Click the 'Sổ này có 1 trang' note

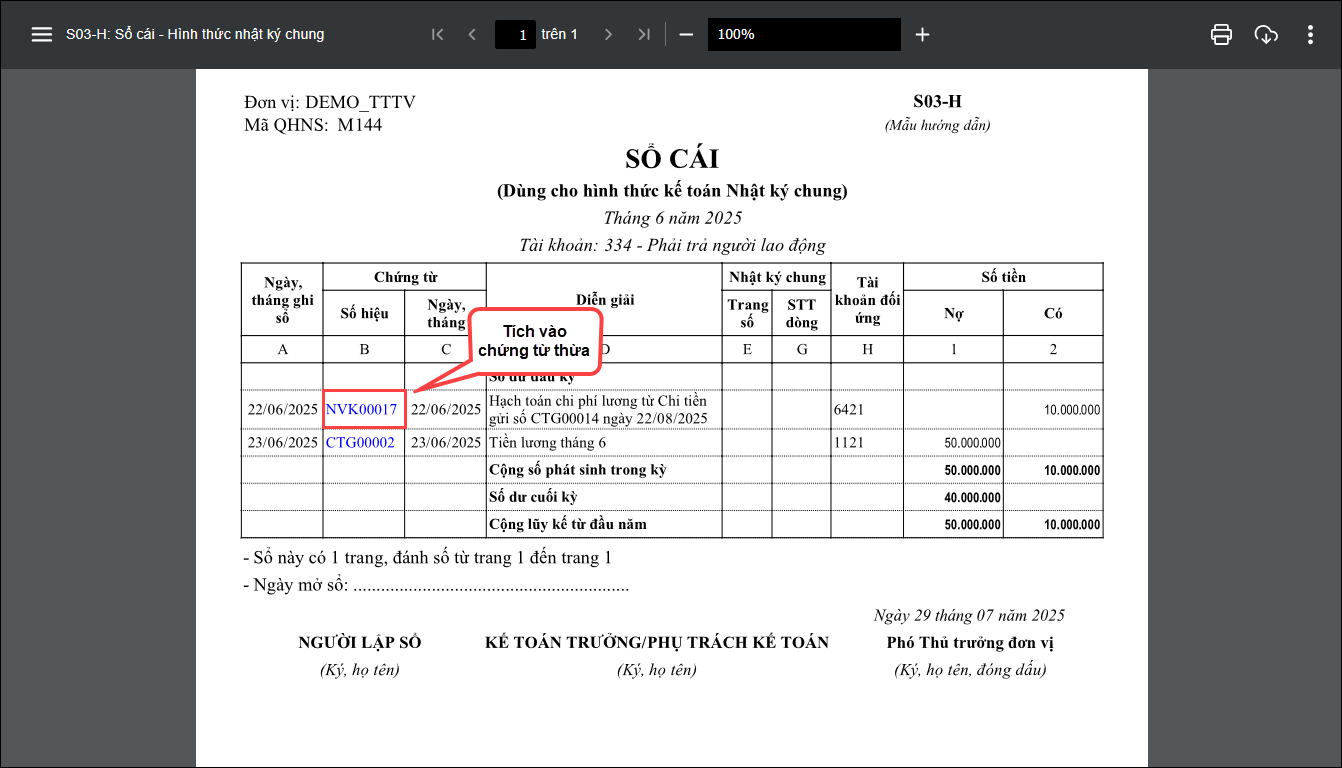(427, 558)
